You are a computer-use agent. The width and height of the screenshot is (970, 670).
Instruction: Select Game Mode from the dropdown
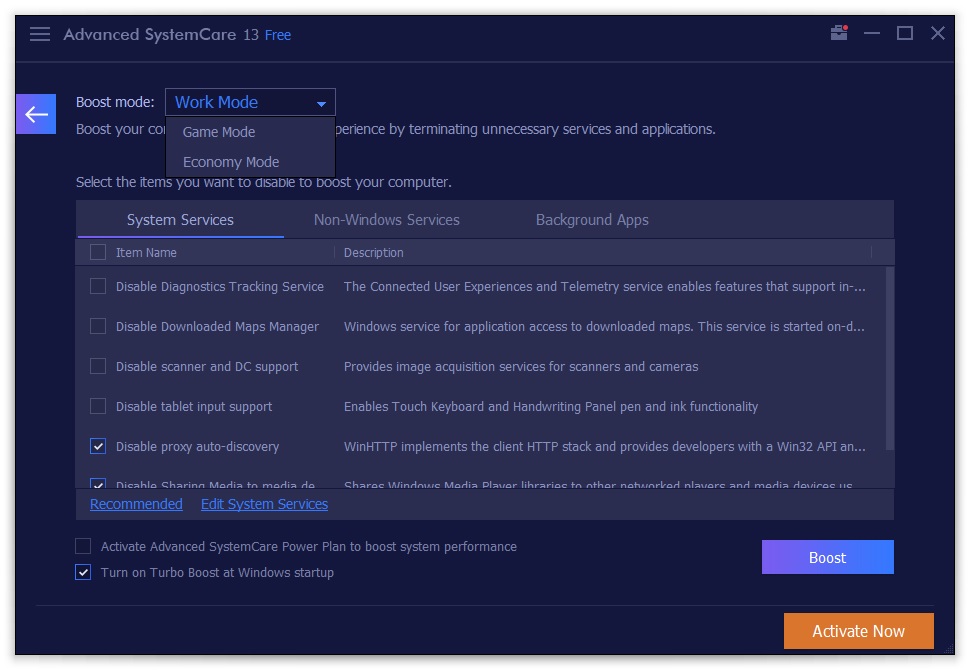[218, 132]
